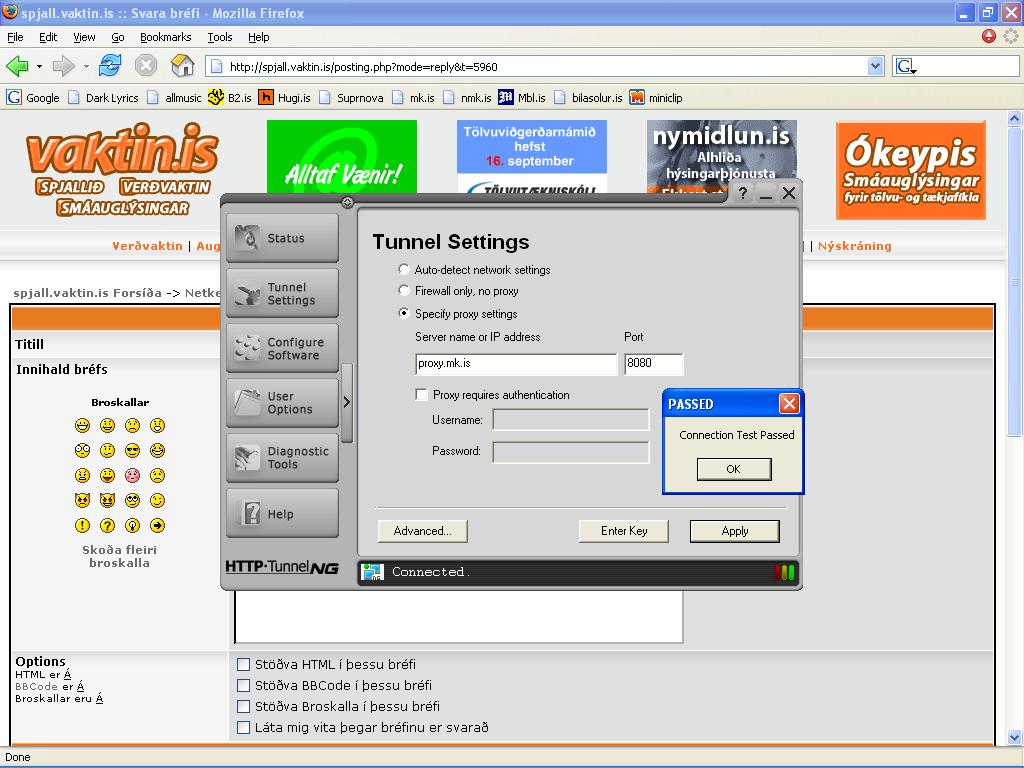The image size is (1024, 768).
Task: Expand the HTTP-Tunnel sidebar arrow handle
Action: 347,402
